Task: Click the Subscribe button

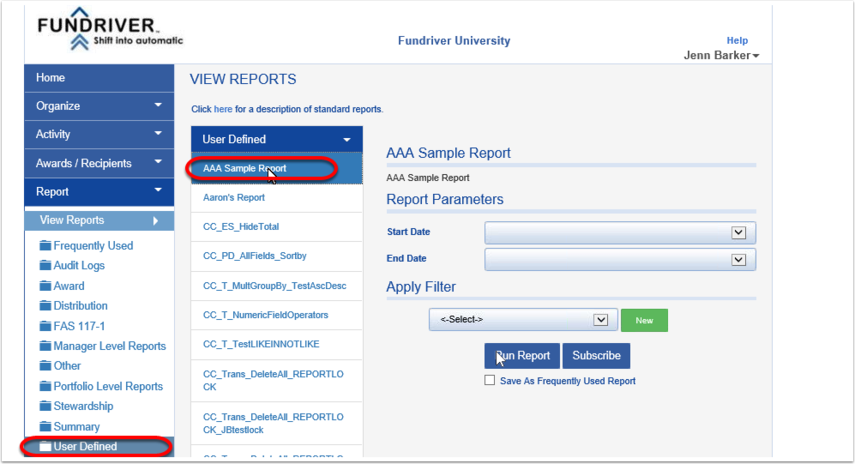Action: point(596,355)
